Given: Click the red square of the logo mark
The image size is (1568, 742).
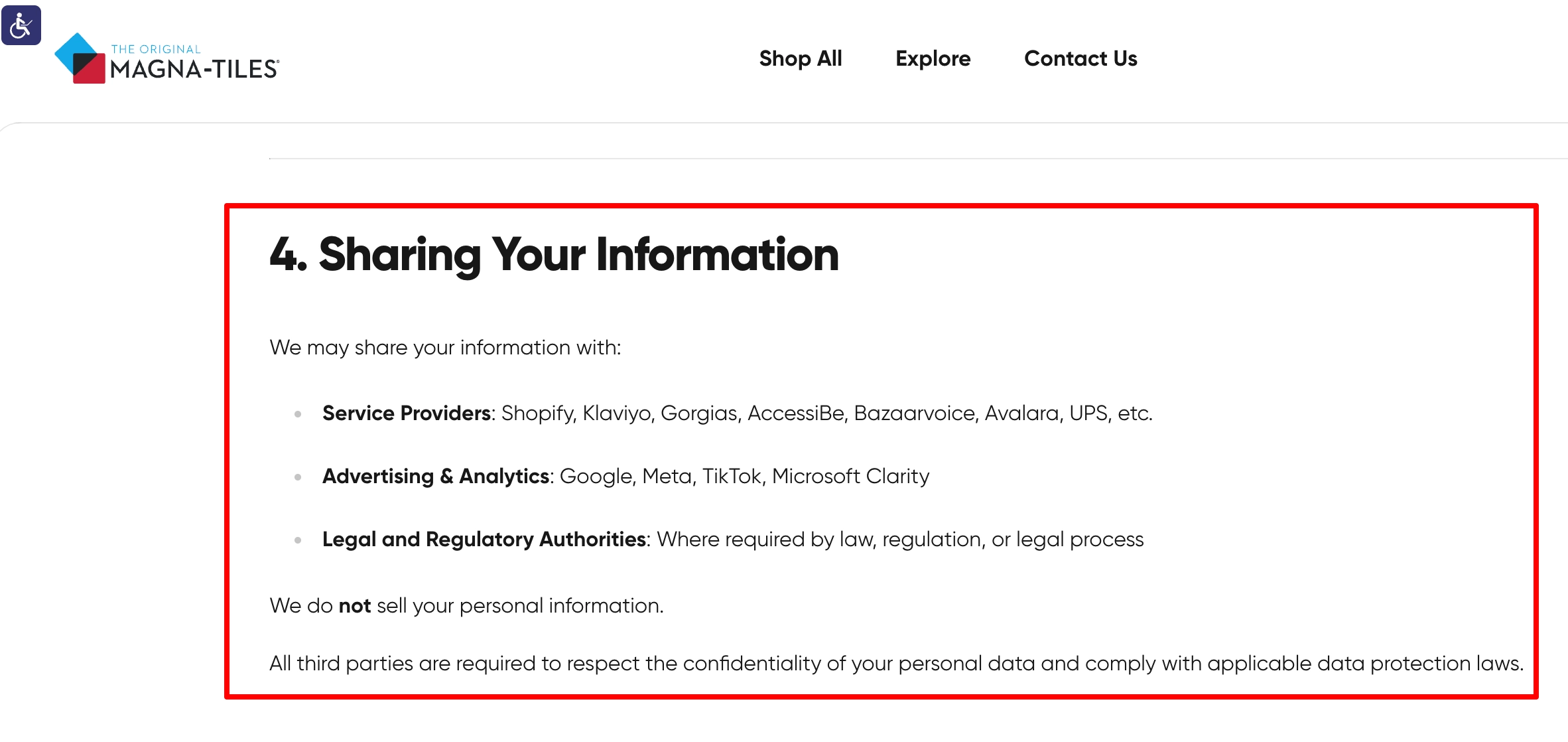Looking at the screenshot, I should point(92,76).
